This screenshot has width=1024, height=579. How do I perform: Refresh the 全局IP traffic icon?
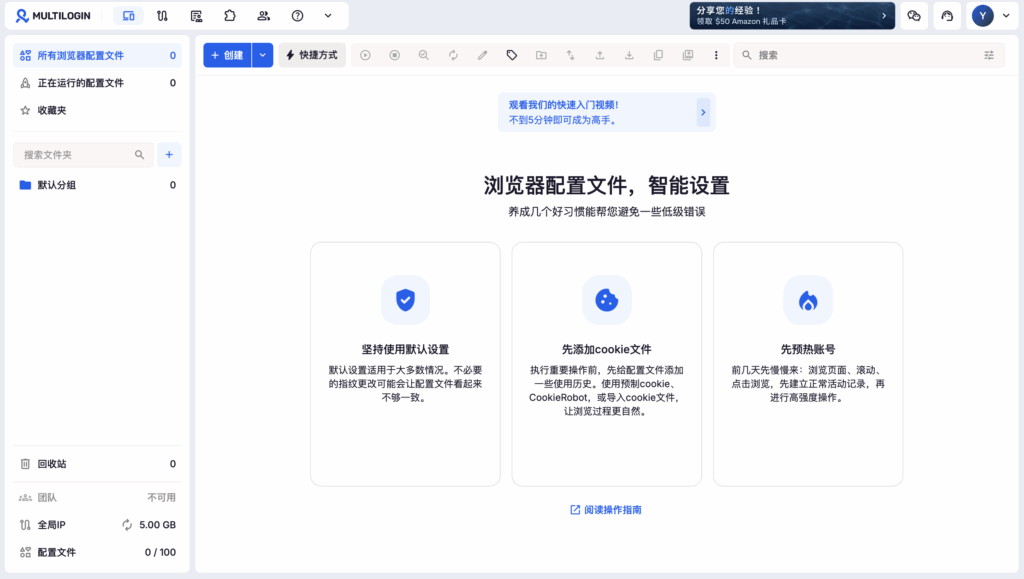click(x=127, y=525)
